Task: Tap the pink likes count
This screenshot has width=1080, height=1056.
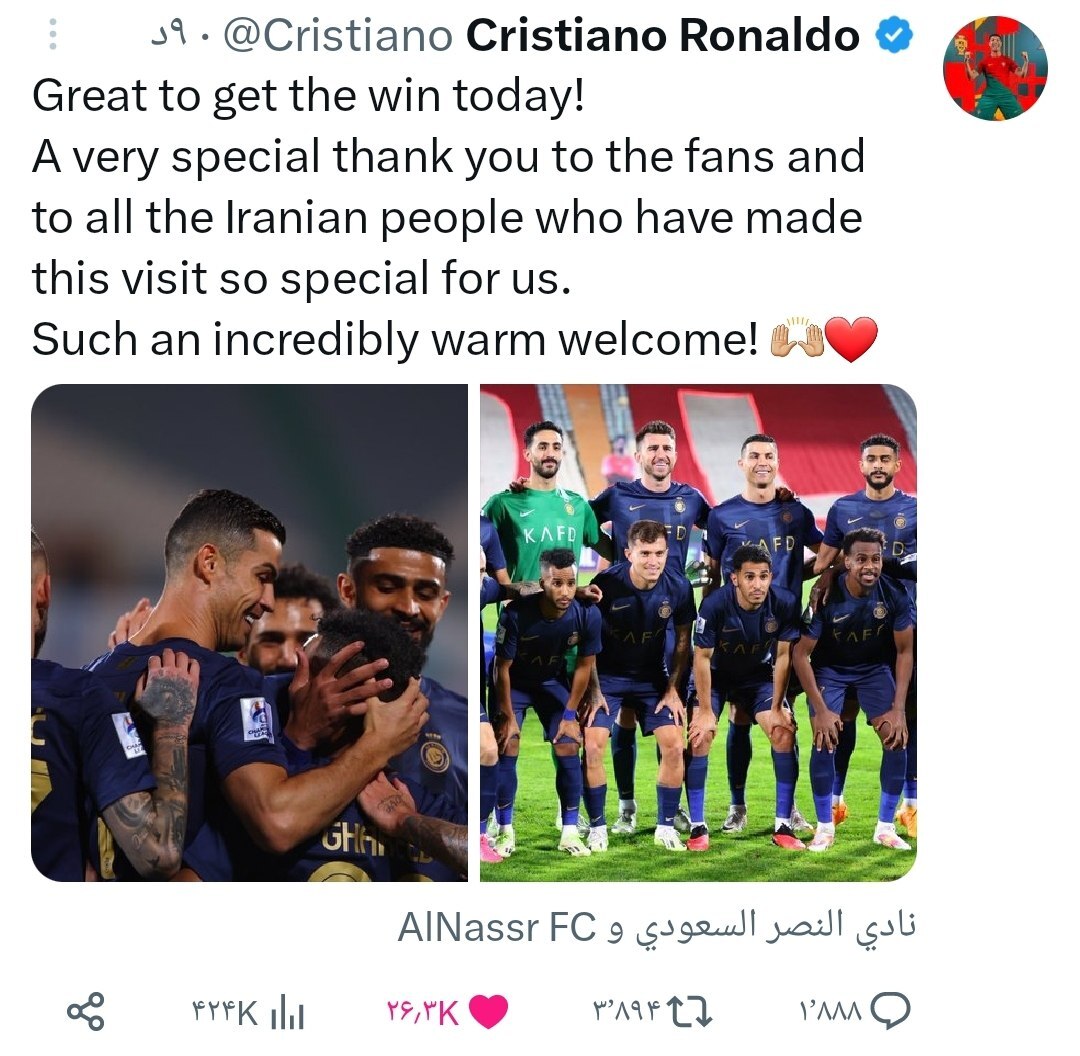Action: pos(423,1013)
